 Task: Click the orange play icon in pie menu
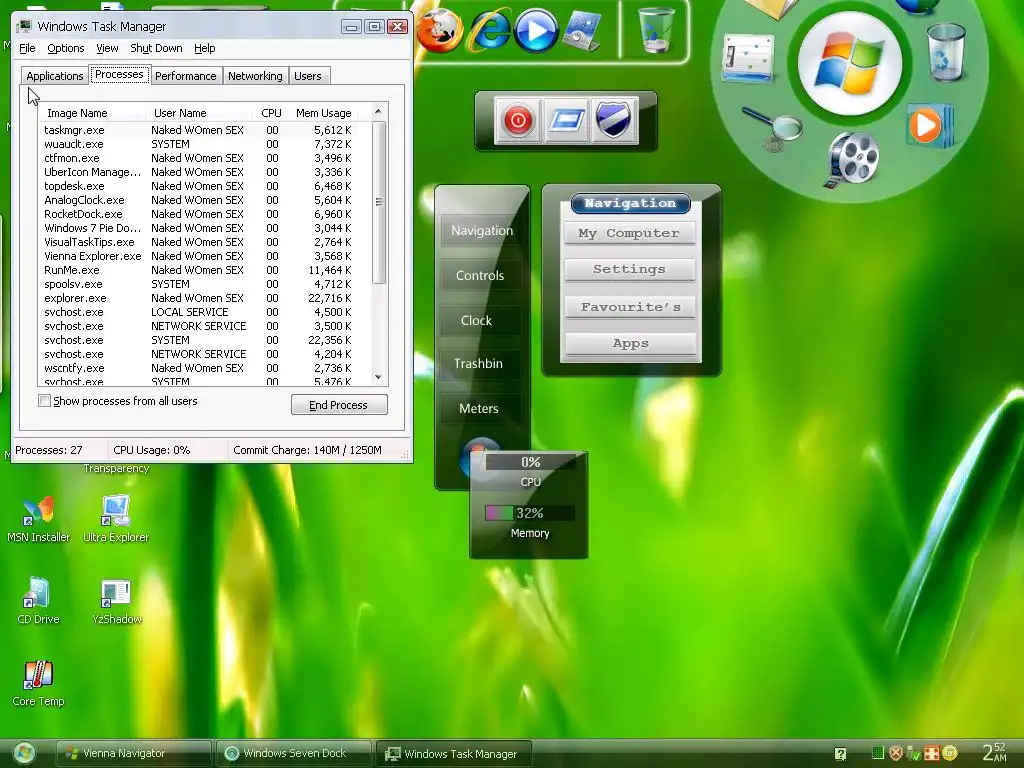coord(929,125)
